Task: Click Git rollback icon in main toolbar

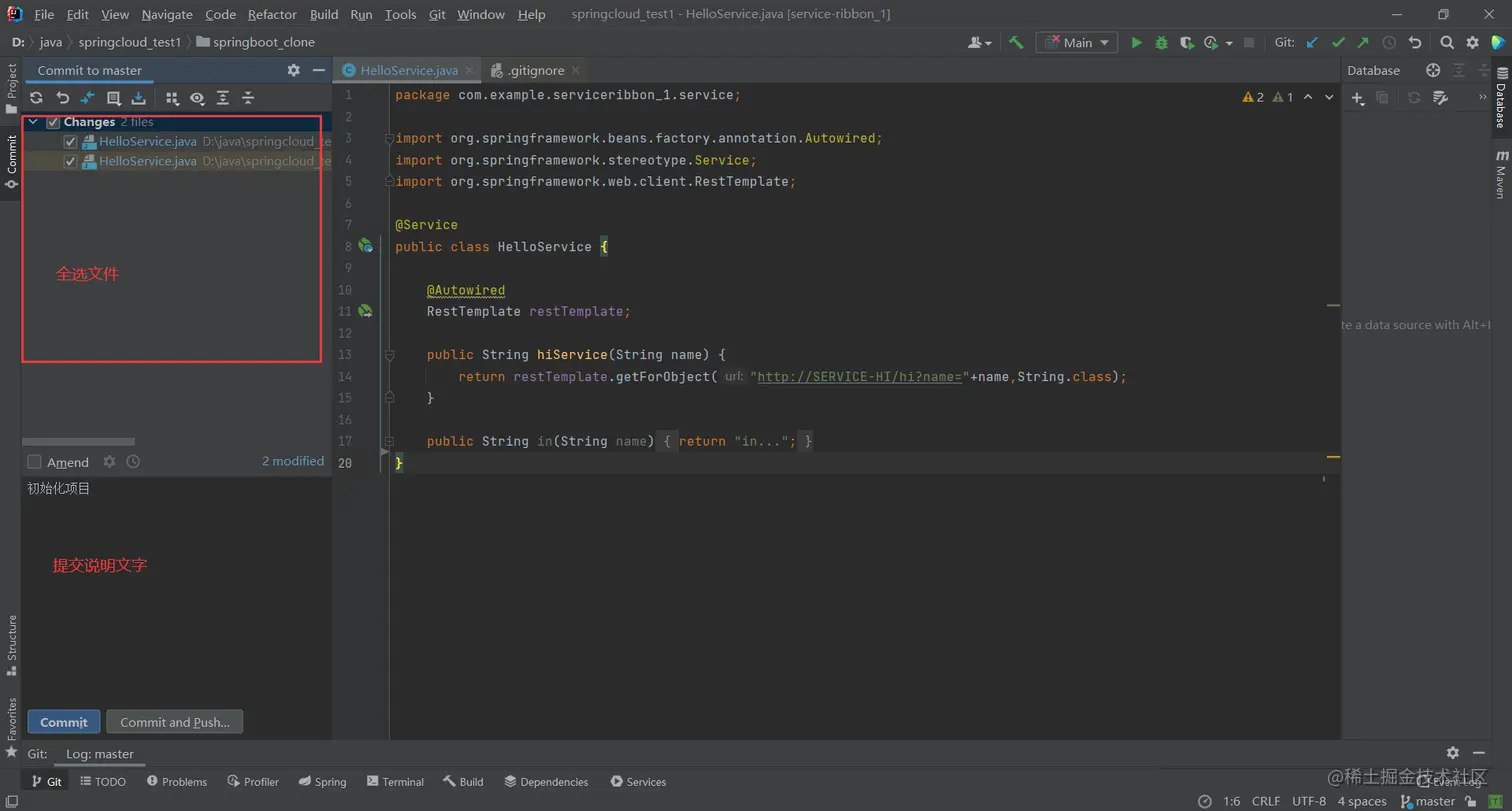Action: pyautogui.click(x=1414, y=42)
